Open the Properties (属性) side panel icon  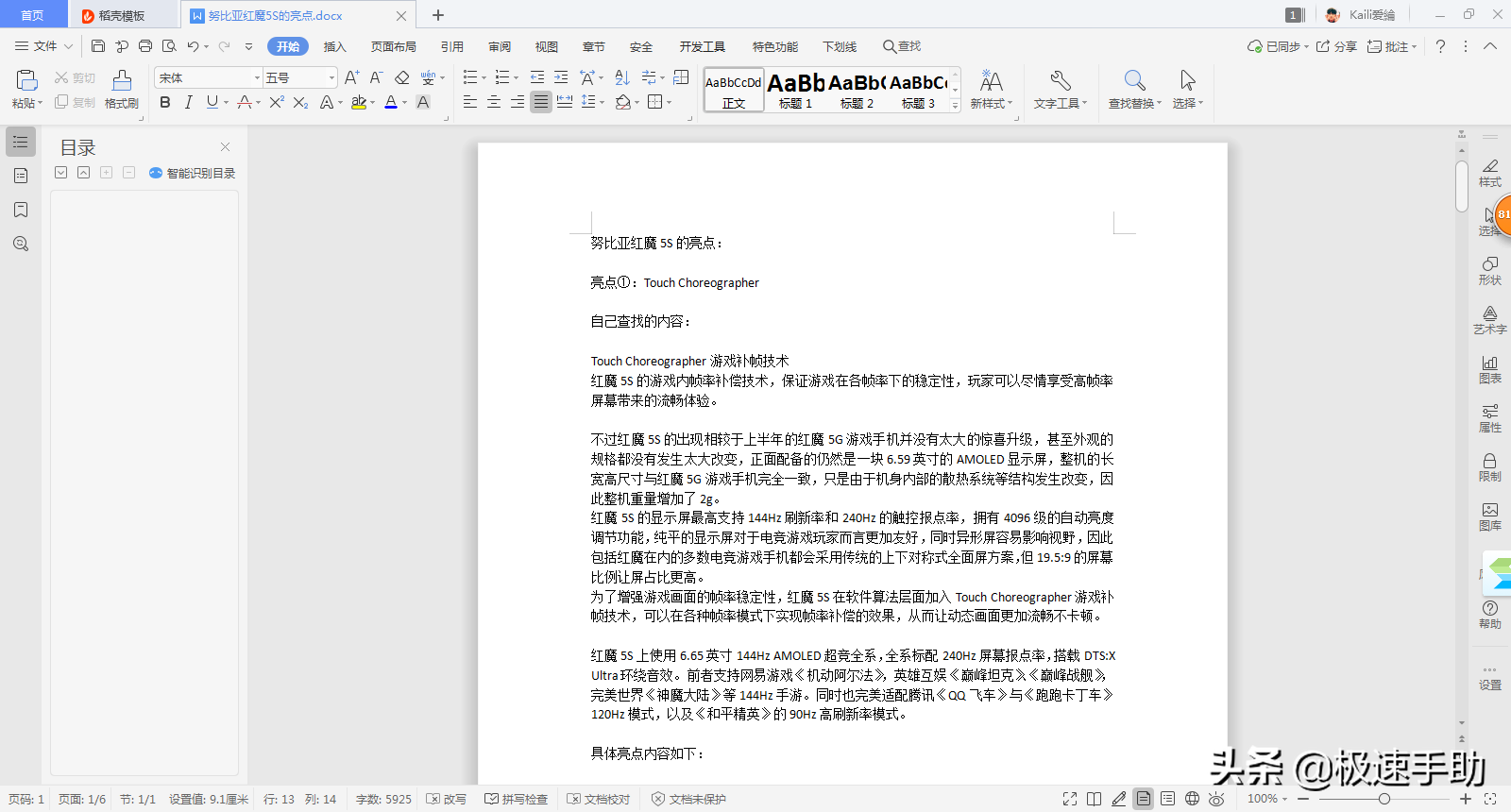(x=1490, y=417)
